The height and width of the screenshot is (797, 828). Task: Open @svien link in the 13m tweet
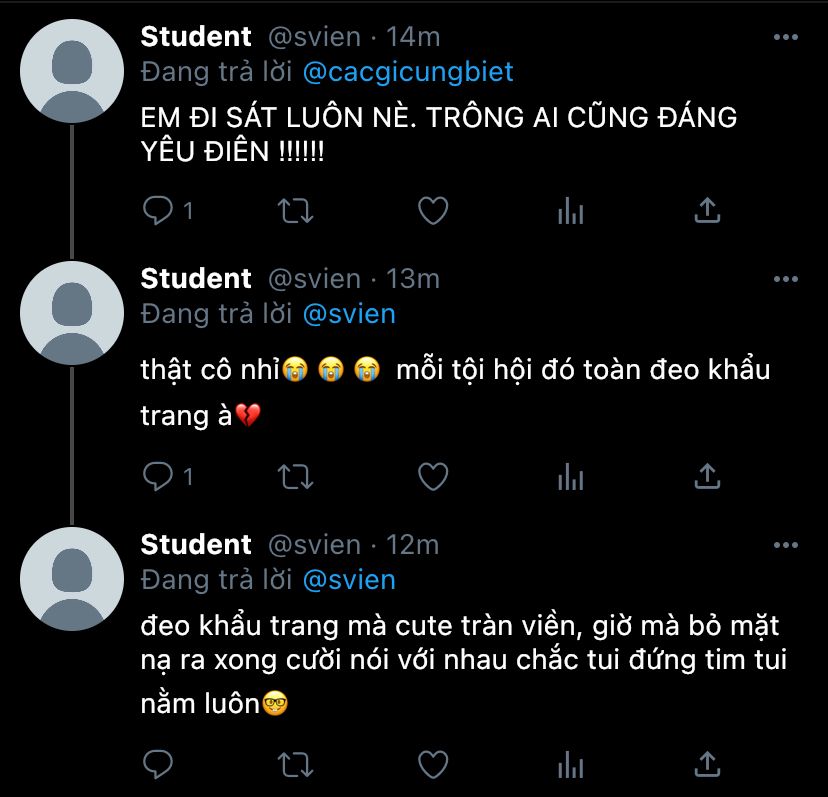[x=349, y=314]
